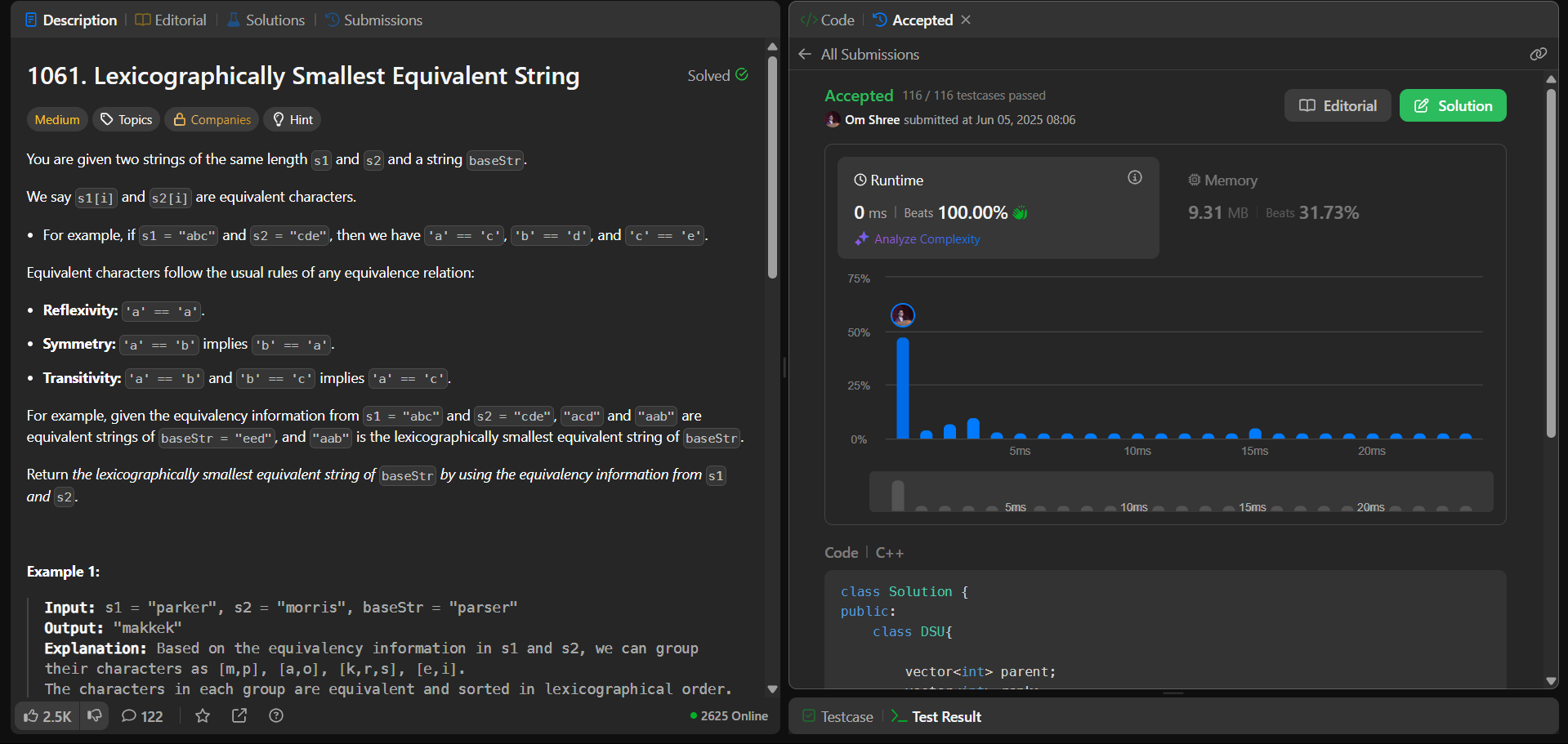Click the 'Code | C++' label
Image resolution: width=1568 pixels, height=744 pixels.
[864, 553]
